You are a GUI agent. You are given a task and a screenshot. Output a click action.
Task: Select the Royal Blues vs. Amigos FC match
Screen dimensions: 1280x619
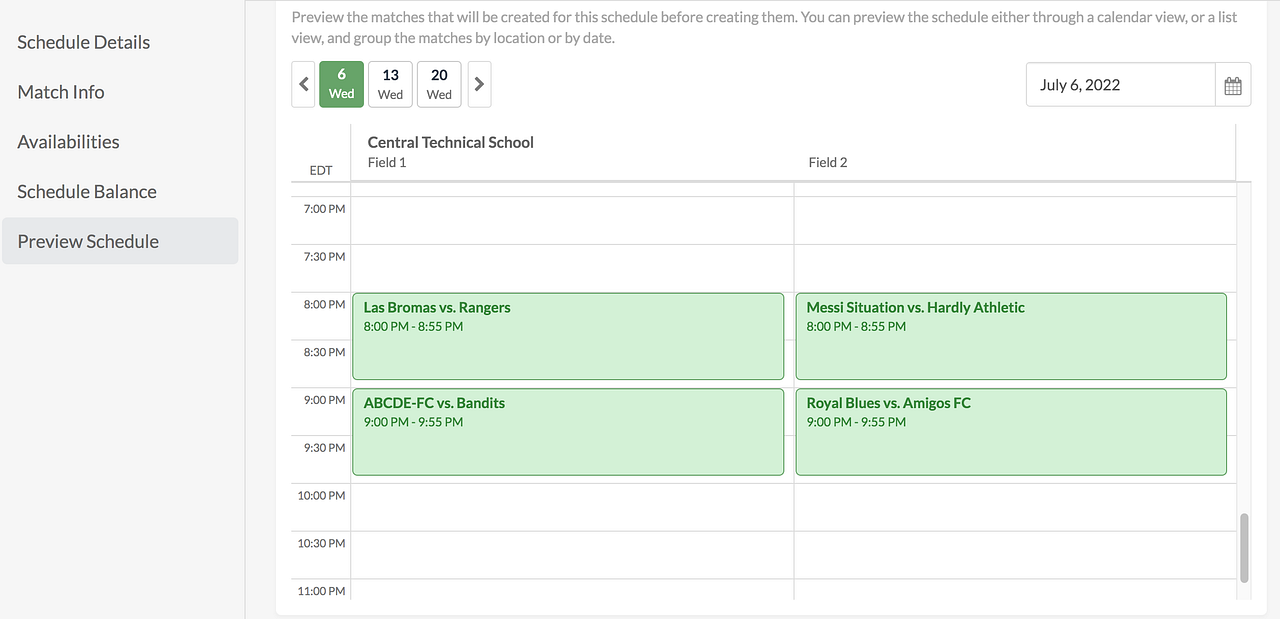pyautogui.click(x=1010, y=432)
